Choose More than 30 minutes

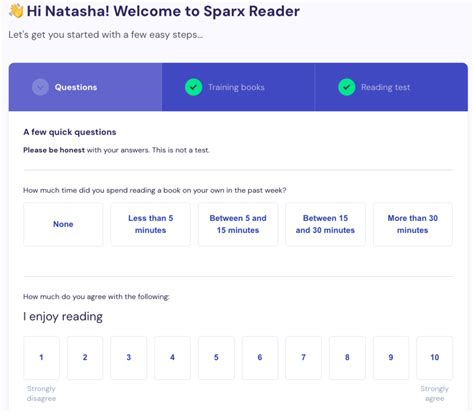413,224
